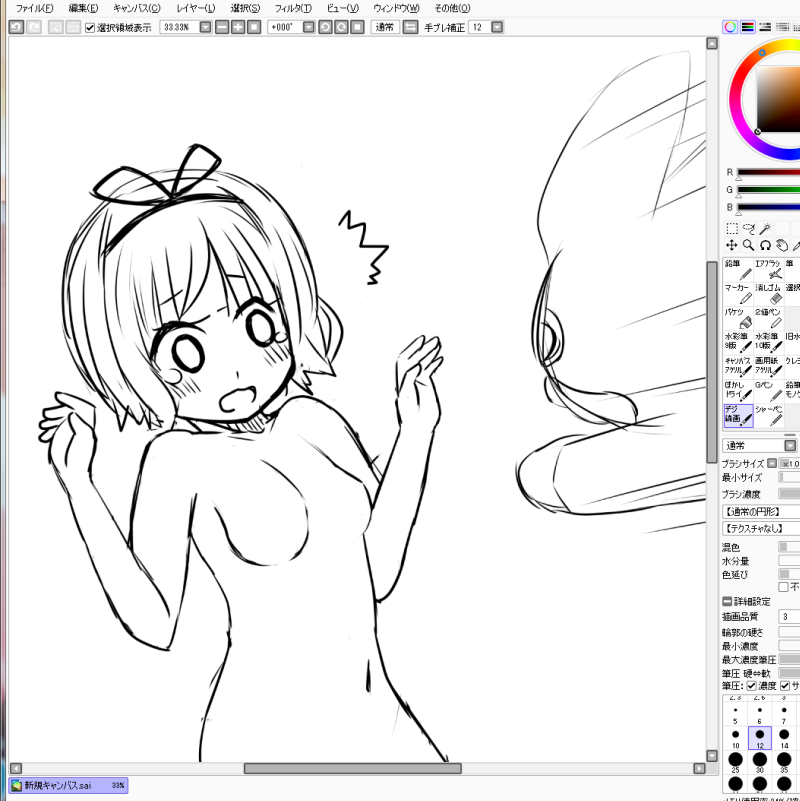800x801 pixels.
Task: Open the 編集(E) menu
Action: click(83, 8)
